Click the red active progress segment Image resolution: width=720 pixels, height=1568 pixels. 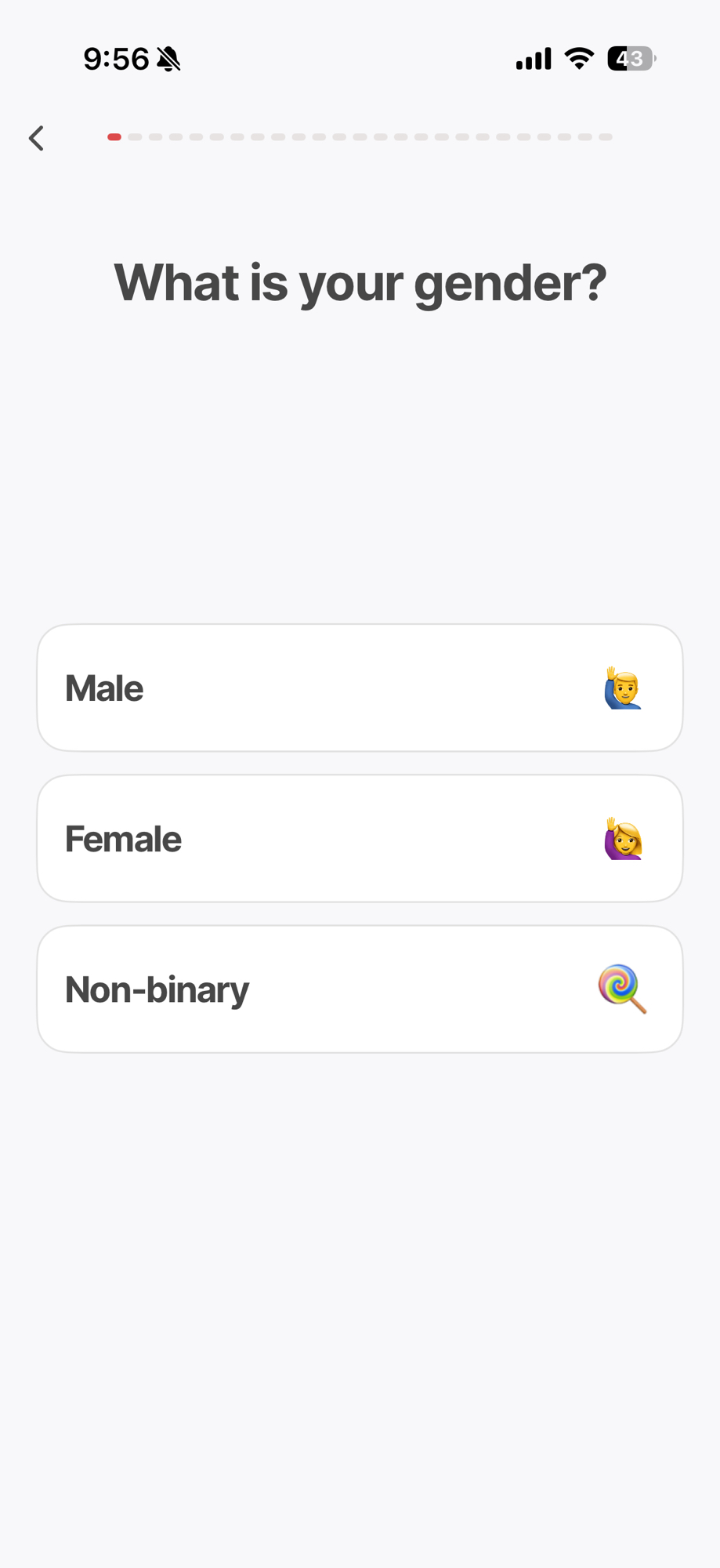tap(114, 137)
